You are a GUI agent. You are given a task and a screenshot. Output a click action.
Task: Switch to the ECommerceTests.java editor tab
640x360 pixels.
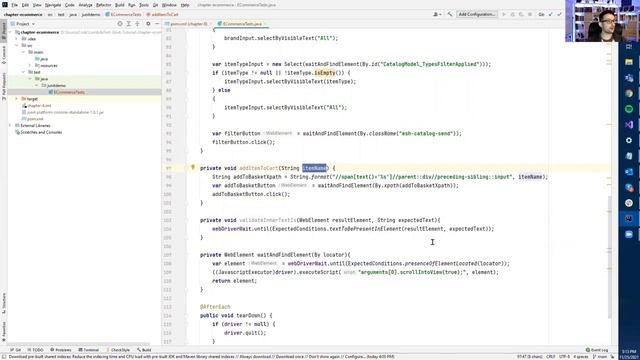point(242,24)
